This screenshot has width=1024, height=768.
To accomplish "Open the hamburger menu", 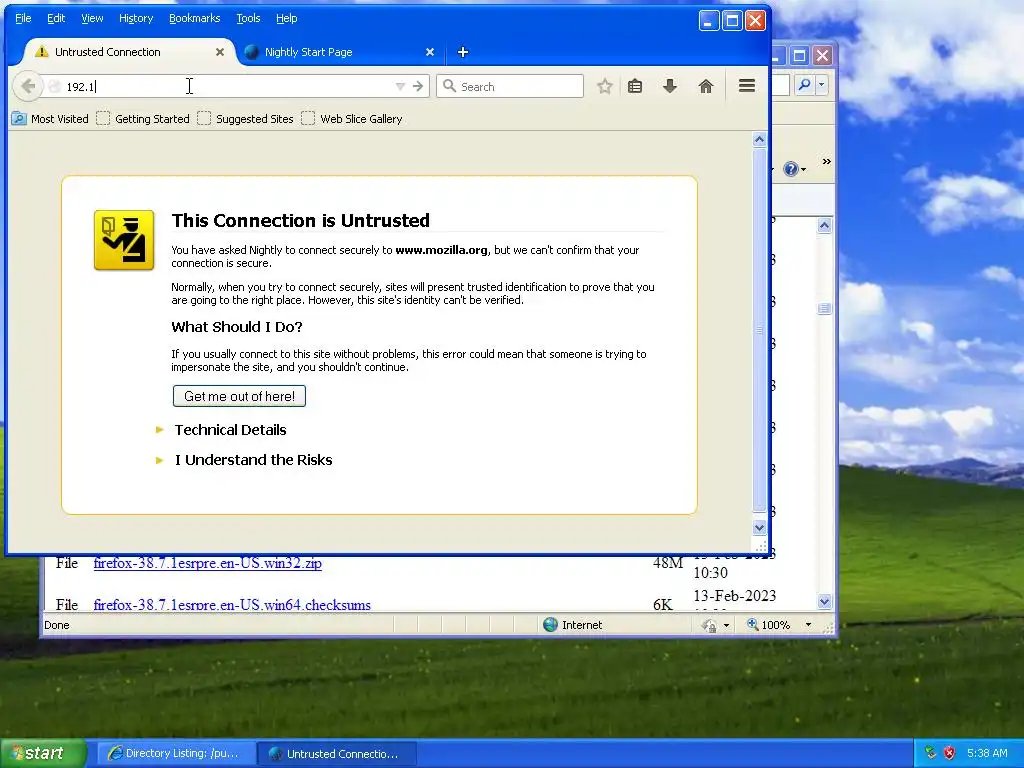I will click(x=746, y=86).
